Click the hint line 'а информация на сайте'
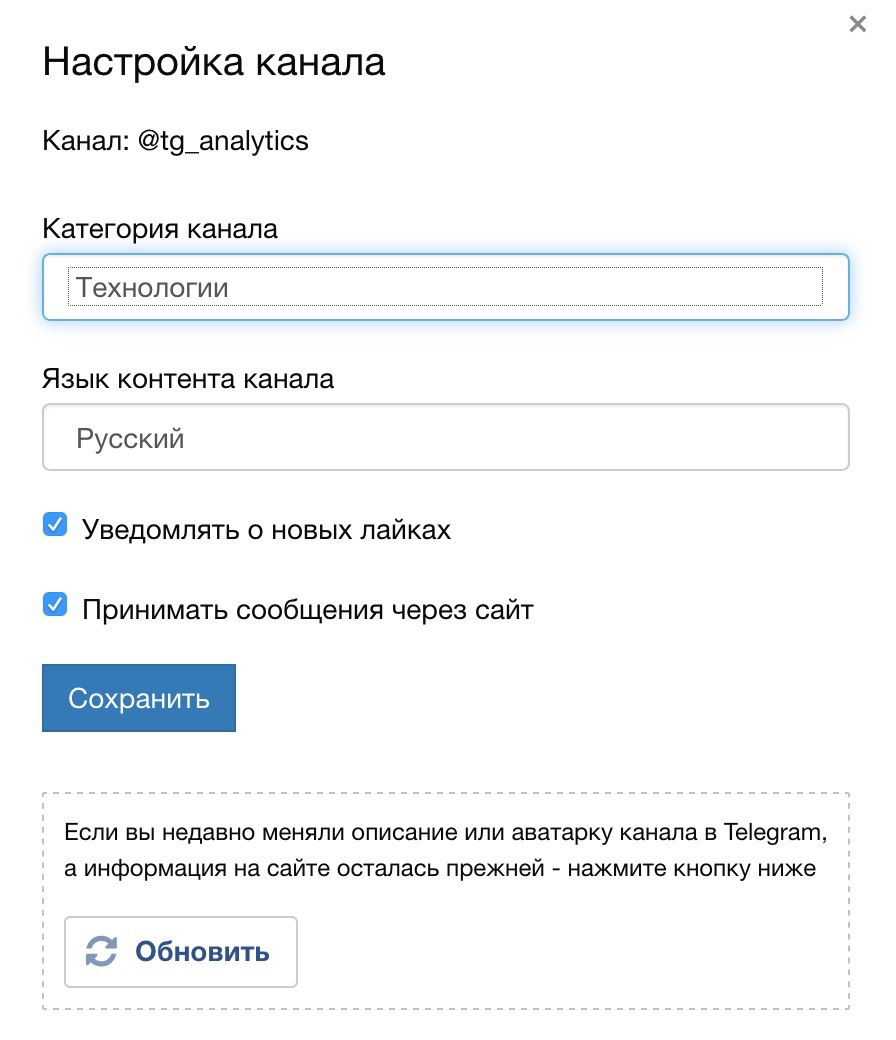 [440, 868]
